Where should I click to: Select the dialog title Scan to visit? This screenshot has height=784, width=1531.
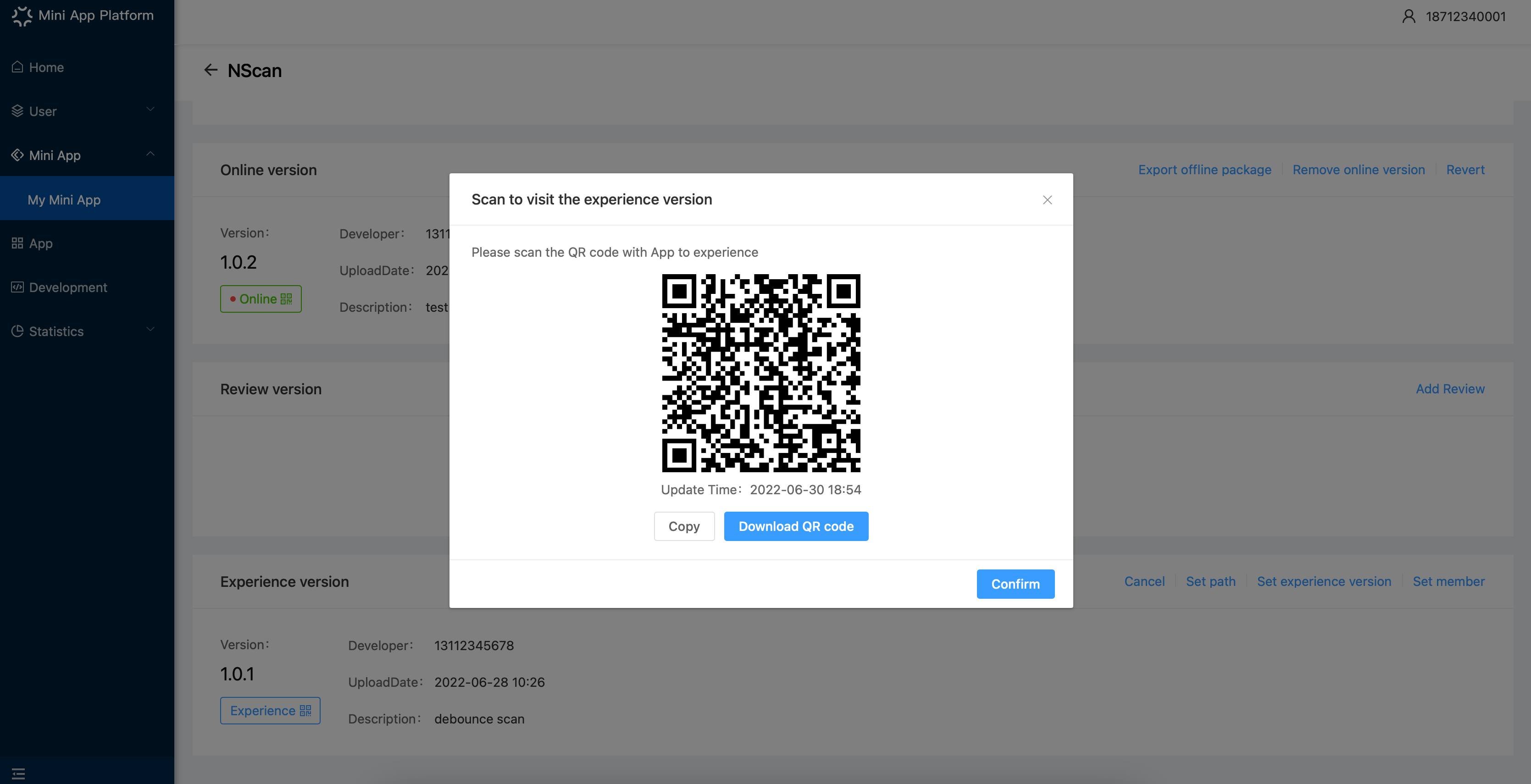pos(592,199)
